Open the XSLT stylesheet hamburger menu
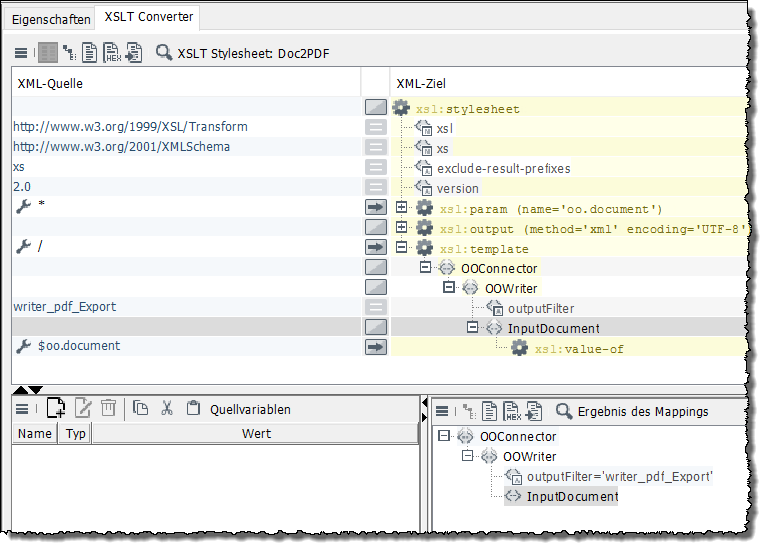 (x=21, y=53)
